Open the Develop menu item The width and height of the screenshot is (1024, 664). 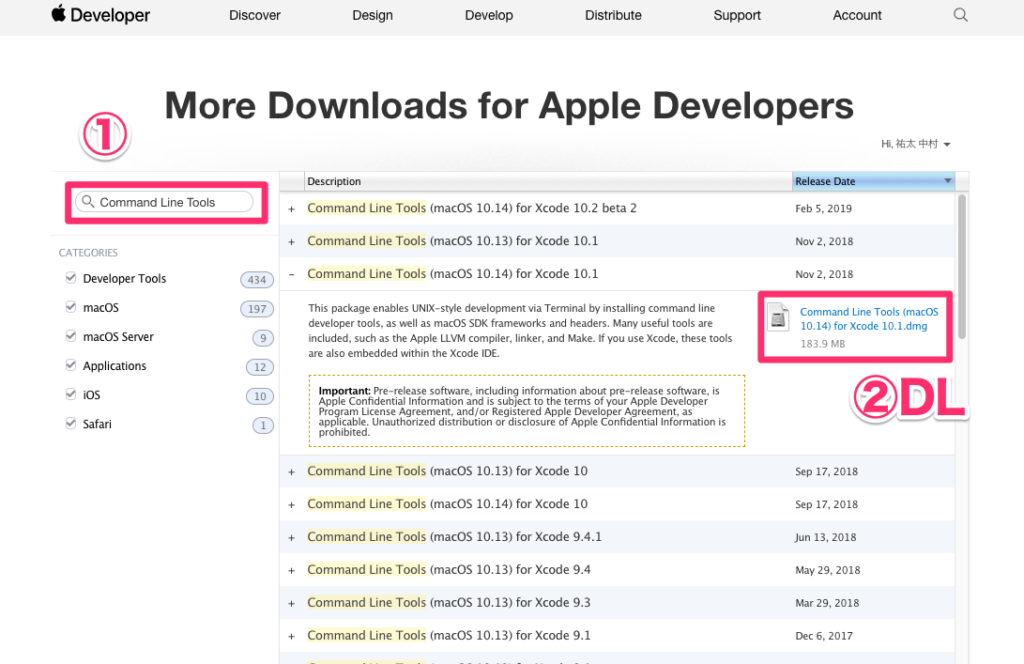488,15
